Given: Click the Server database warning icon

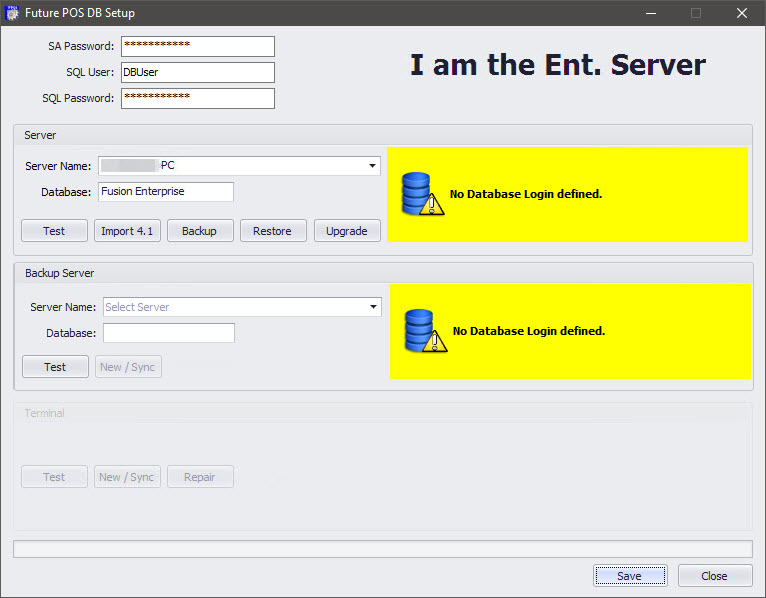Looking at the screenshot, I should pyautogui.click(x=421, y=195).
